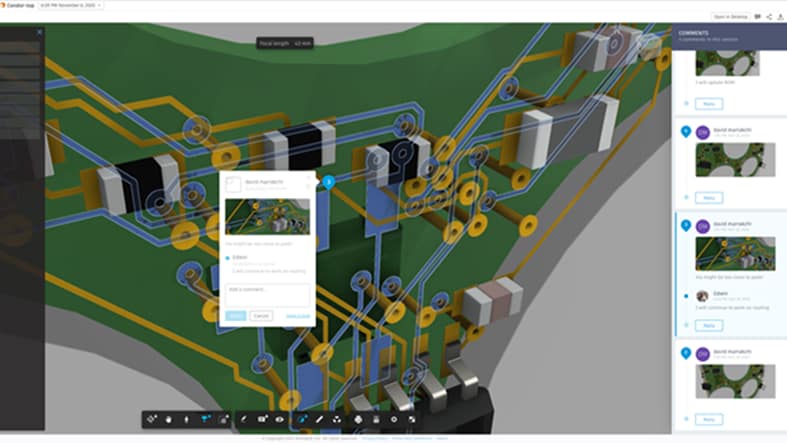This screenshot has width=787, height=443.
Task: Click the 'Open in Desktop' button
Action: tap(730, 17)
